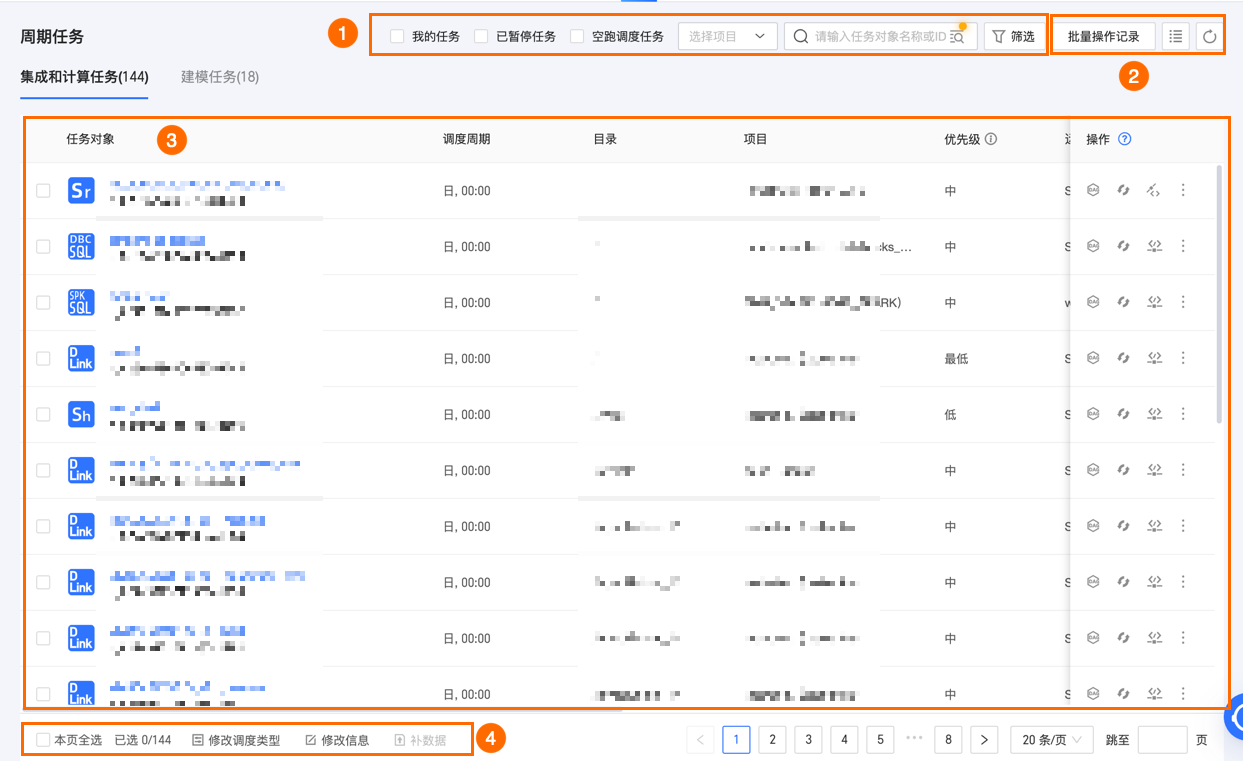Image resolution: width=1243 pixels, height=761 pixels.
Task: Click 修改调度类型 in the bottom bar
Action: (236, 740)
